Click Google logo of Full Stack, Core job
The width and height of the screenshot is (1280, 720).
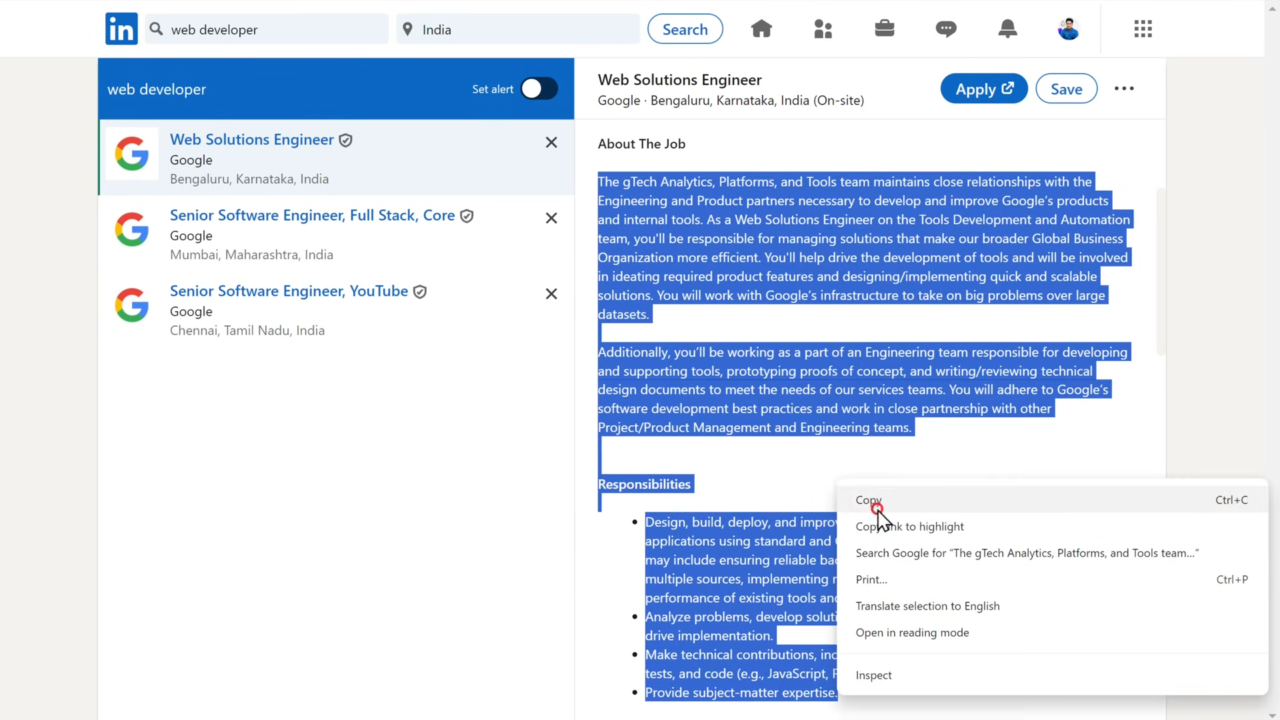click(x=132, y=230)
